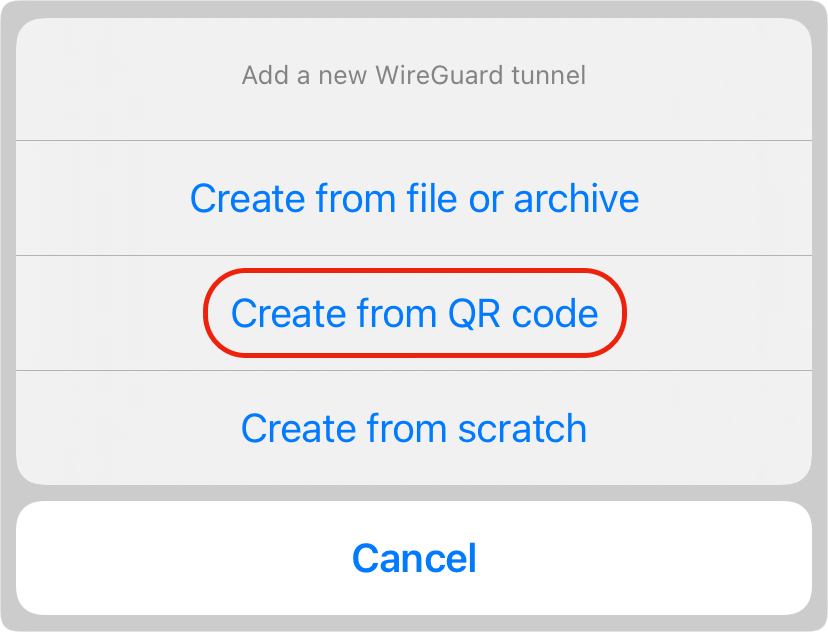Image resolution: width=828 pixels, height=632 pixels.
Task: Choose the middle tunnel creation option
Action: click(x=414, y=313)
